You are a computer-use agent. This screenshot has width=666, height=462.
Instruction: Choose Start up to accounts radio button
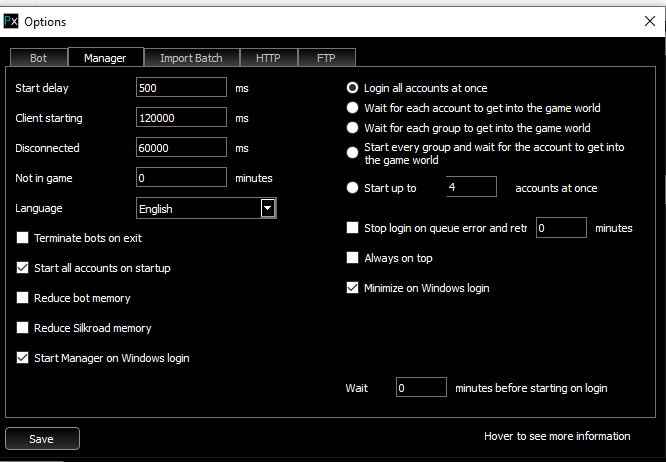352,187
